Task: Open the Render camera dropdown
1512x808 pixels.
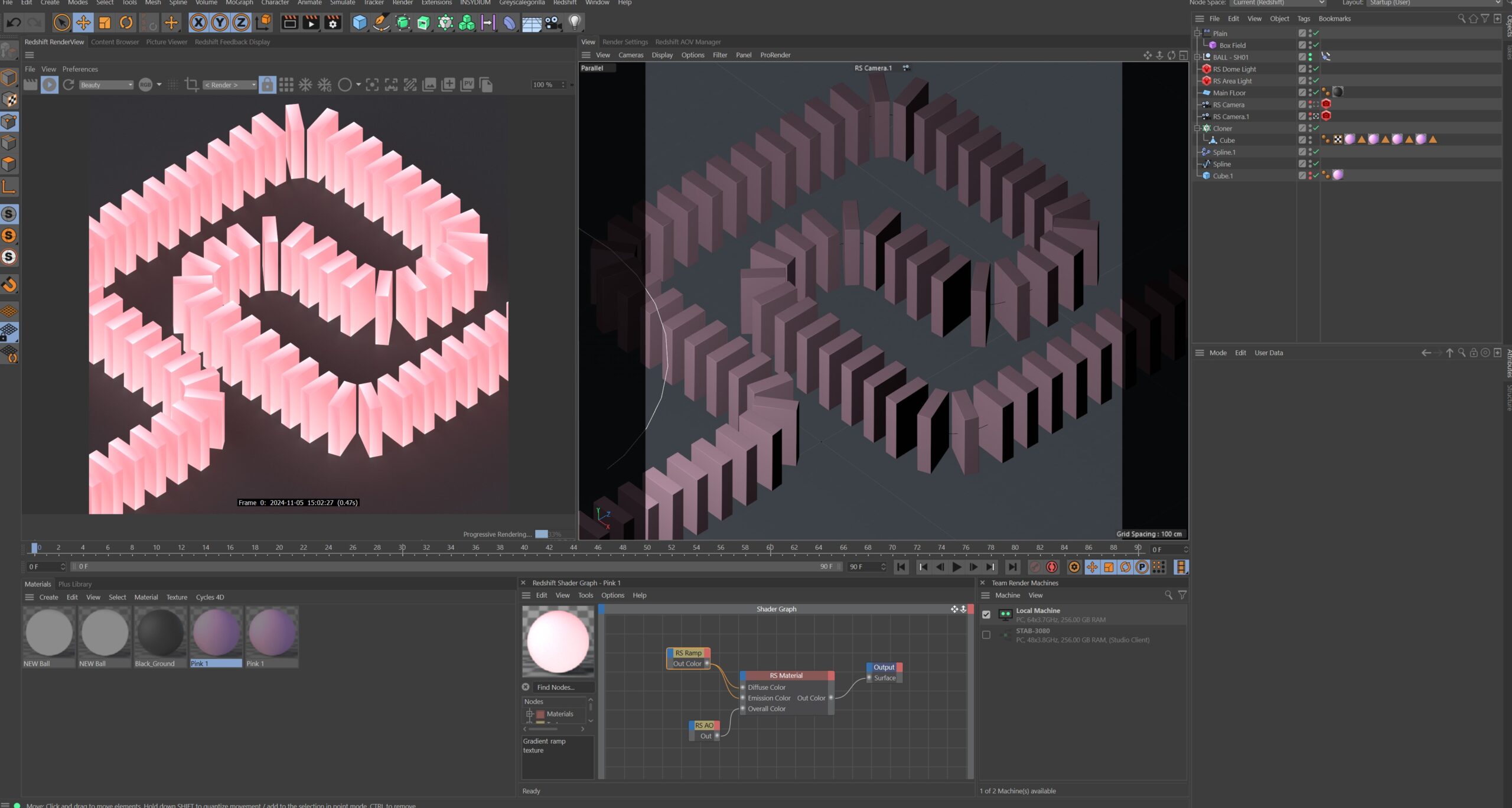Action: [229, 85]
